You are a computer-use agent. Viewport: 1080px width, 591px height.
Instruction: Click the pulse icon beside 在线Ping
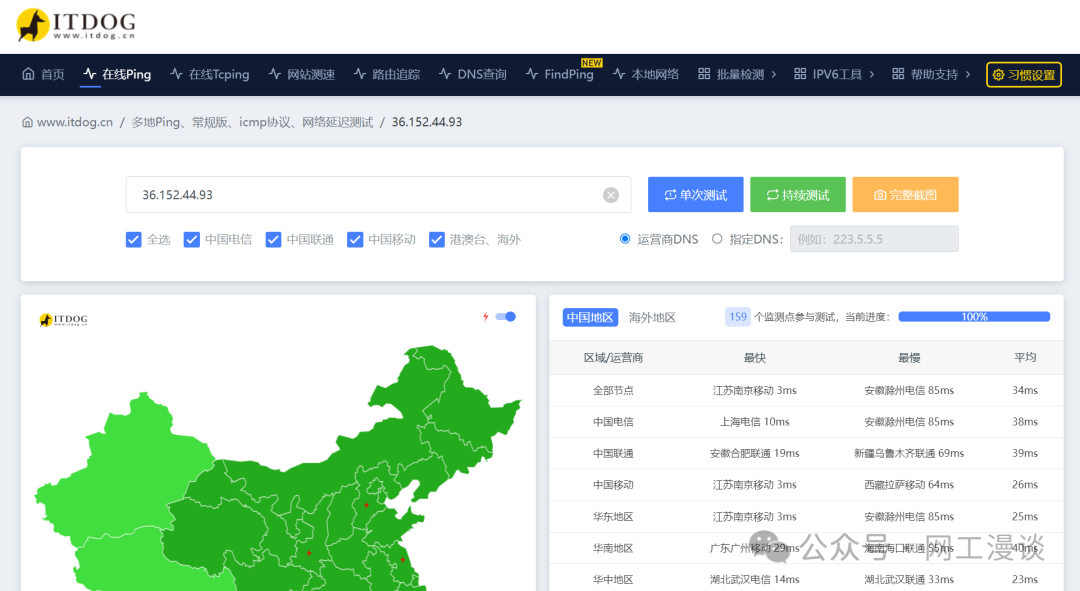pyautogui.click(x=90, y=74)
